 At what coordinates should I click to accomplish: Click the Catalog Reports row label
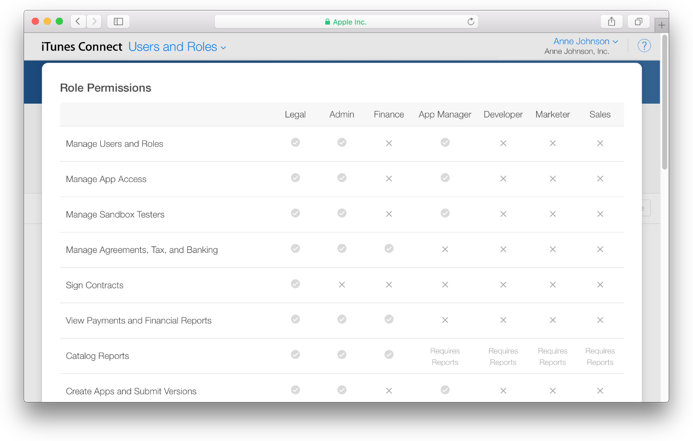click(97, 356)
